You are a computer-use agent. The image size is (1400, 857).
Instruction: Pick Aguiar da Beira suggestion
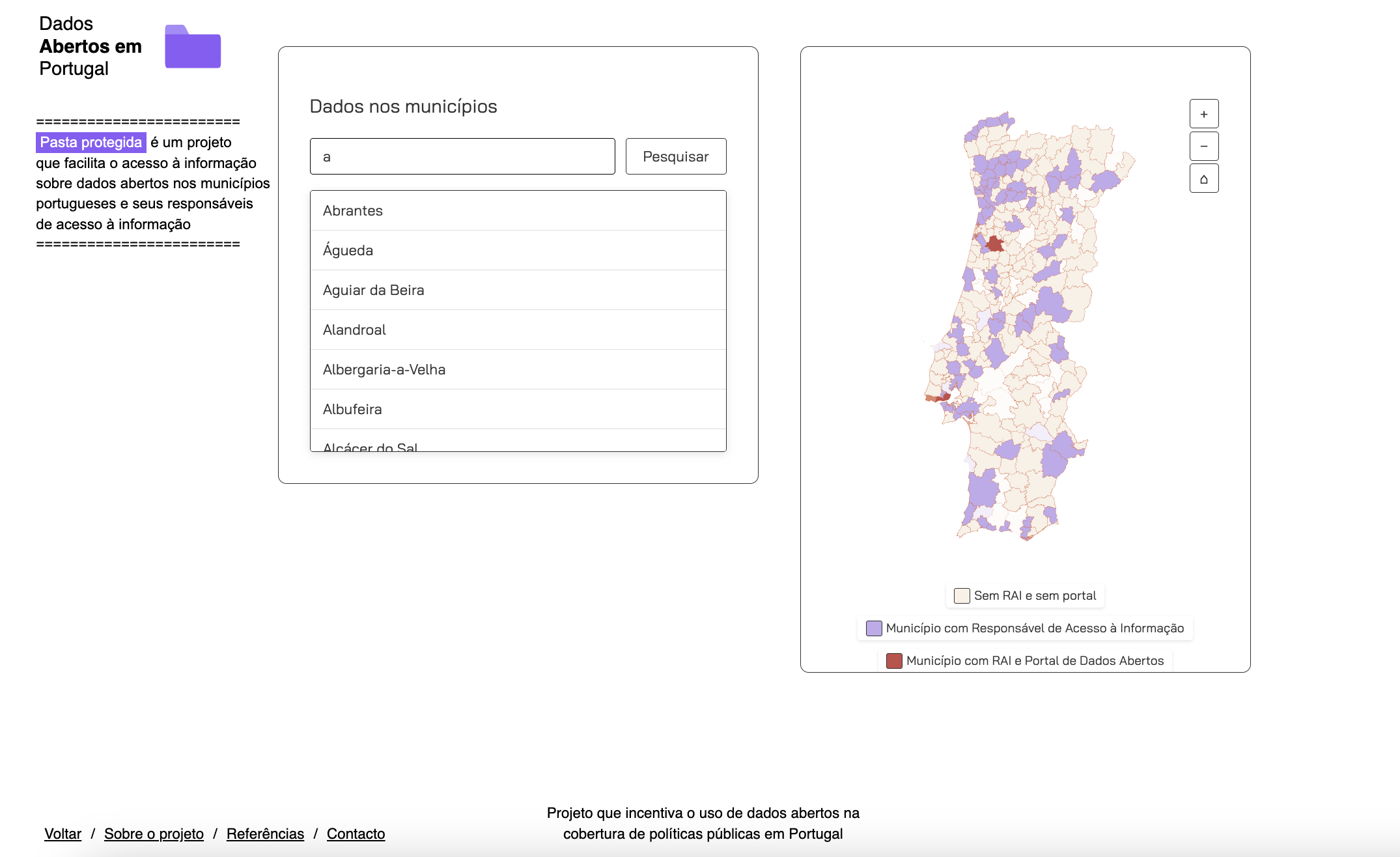click(518, 290)
